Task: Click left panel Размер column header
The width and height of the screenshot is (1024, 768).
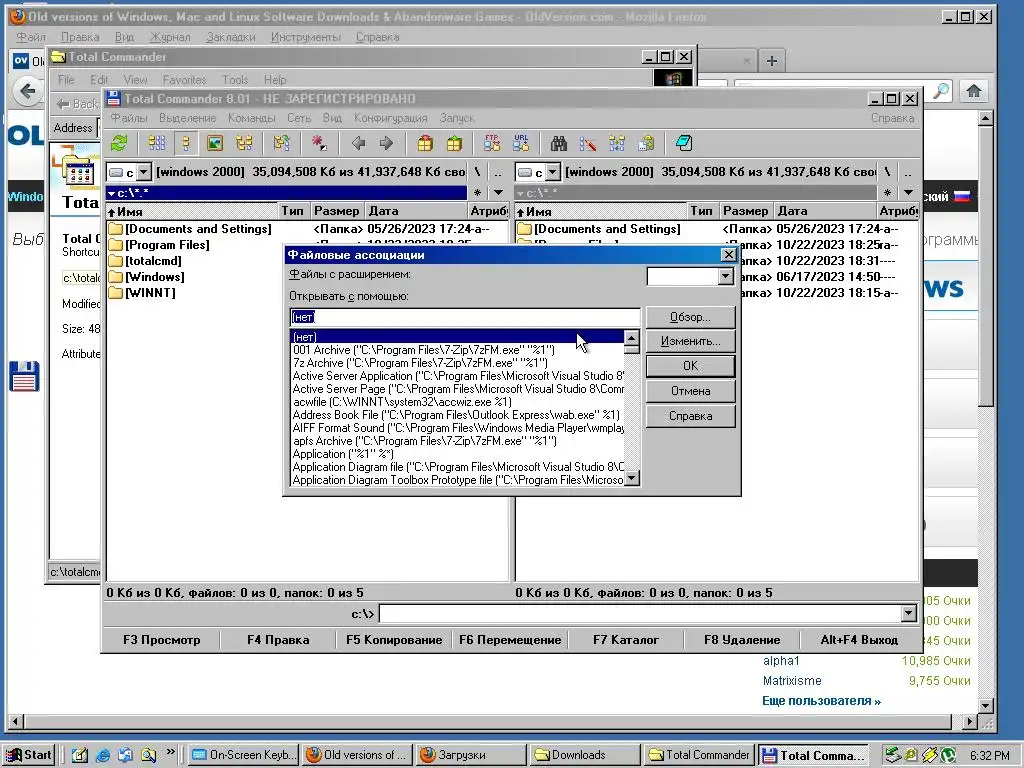Action: pos(336,211)
